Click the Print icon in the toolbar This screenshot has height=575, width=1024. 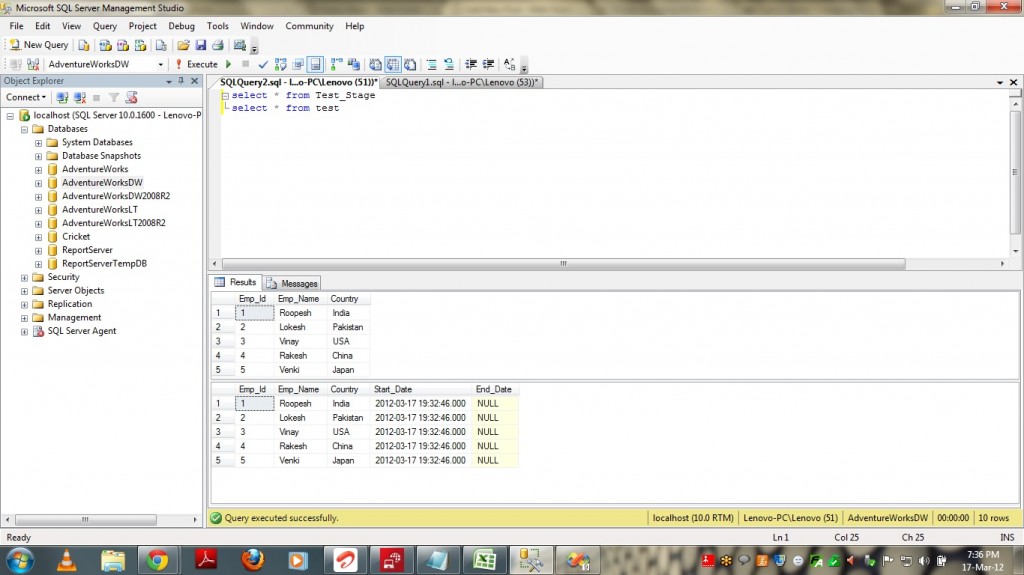click(x=217, y=45)
